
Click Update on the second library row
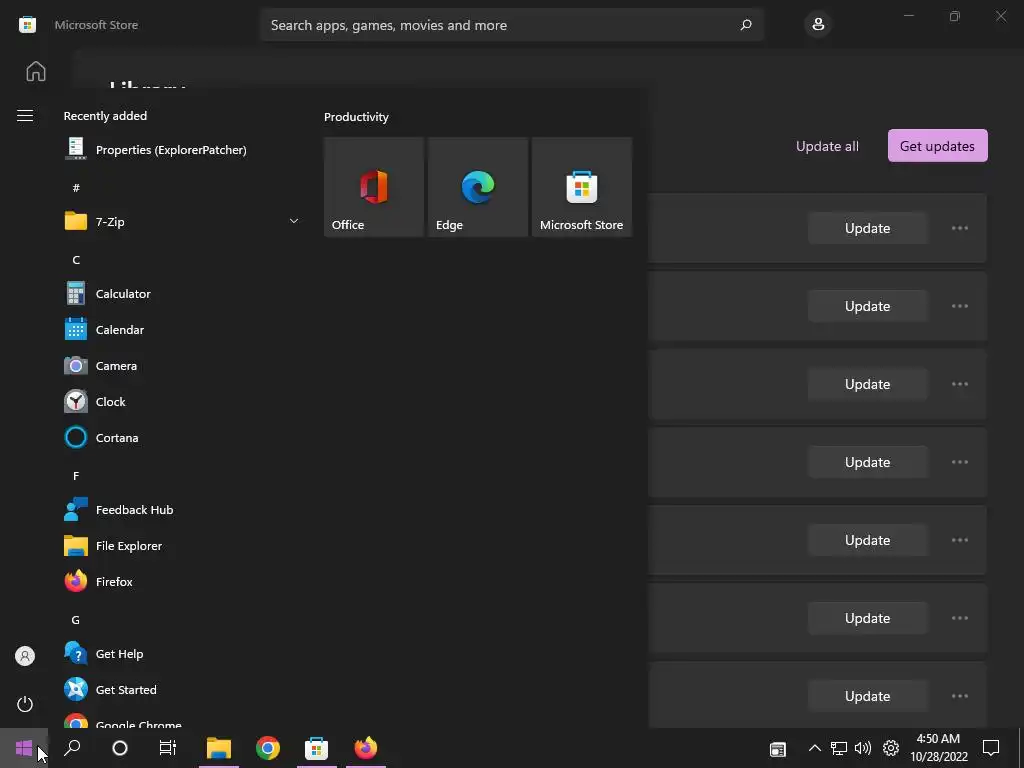tap(867, 306)
